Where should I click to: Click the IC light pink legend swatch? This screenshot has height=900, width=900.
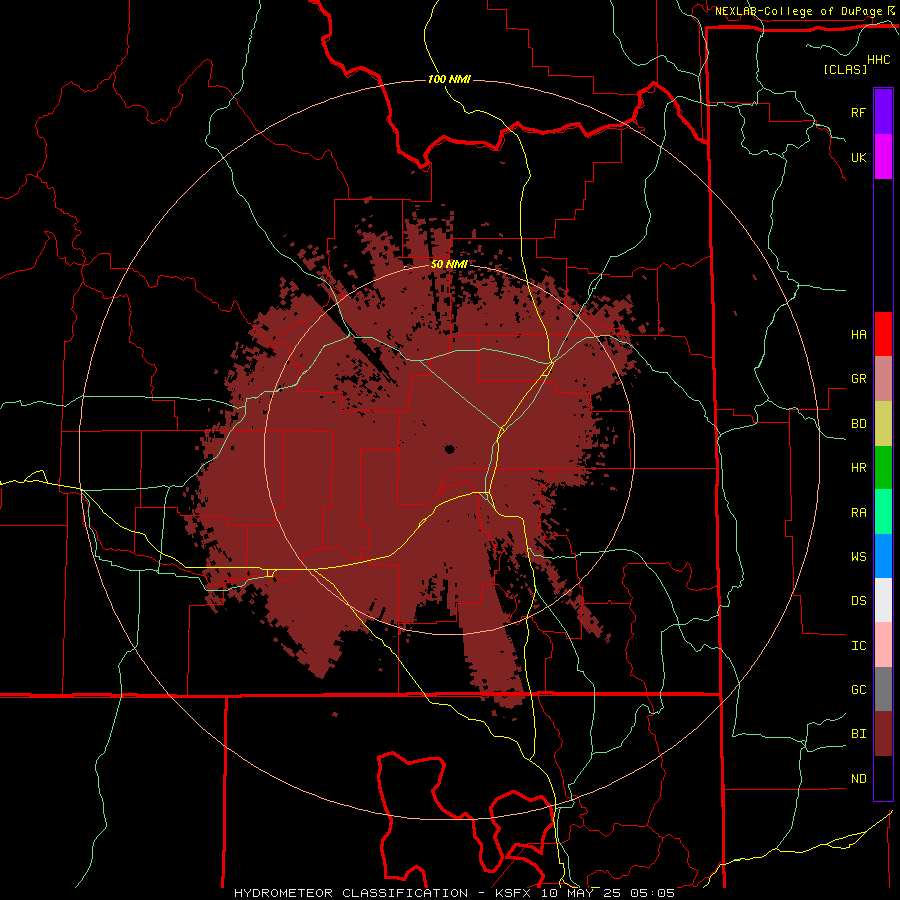click(x=883, y=645)
